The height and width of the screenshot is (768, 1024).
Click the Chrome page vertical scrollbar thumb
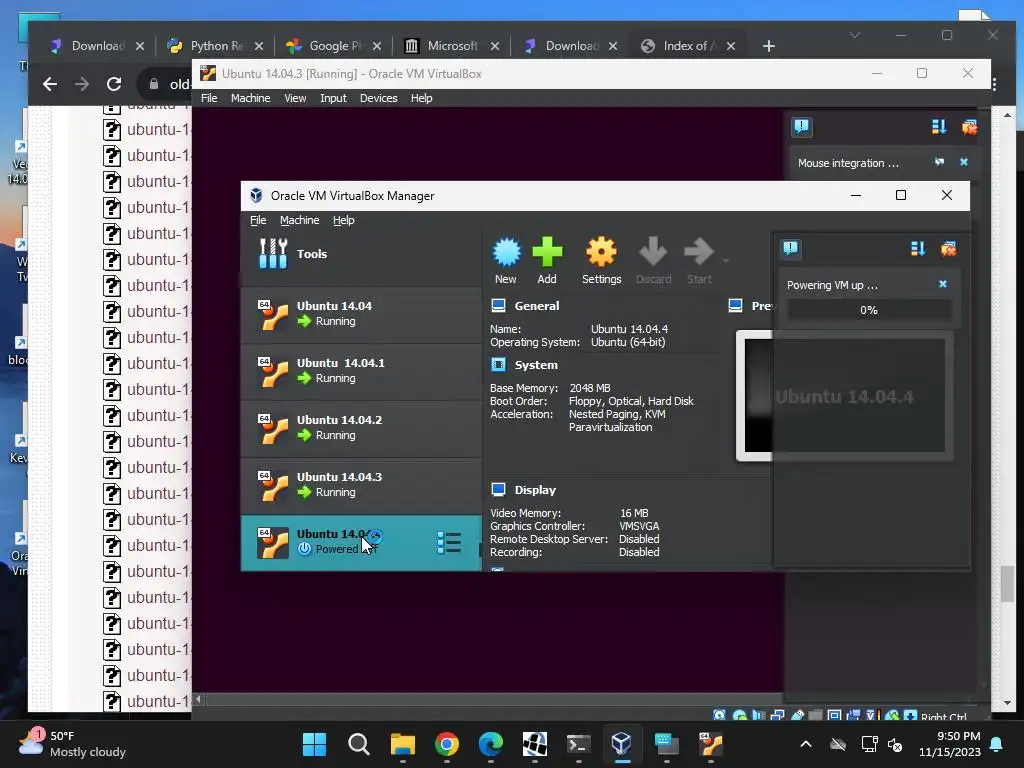1008,583
